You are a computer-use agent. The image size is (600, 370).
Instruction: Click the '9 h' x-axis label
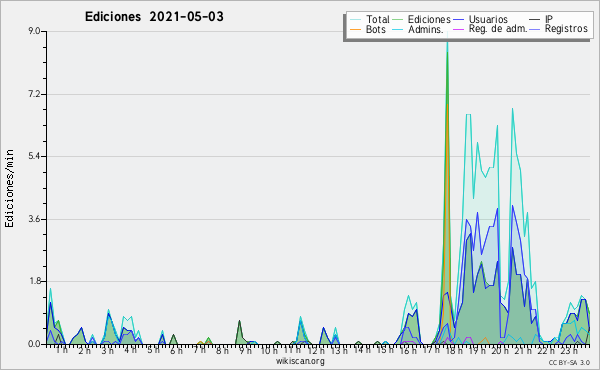(245, 350)
